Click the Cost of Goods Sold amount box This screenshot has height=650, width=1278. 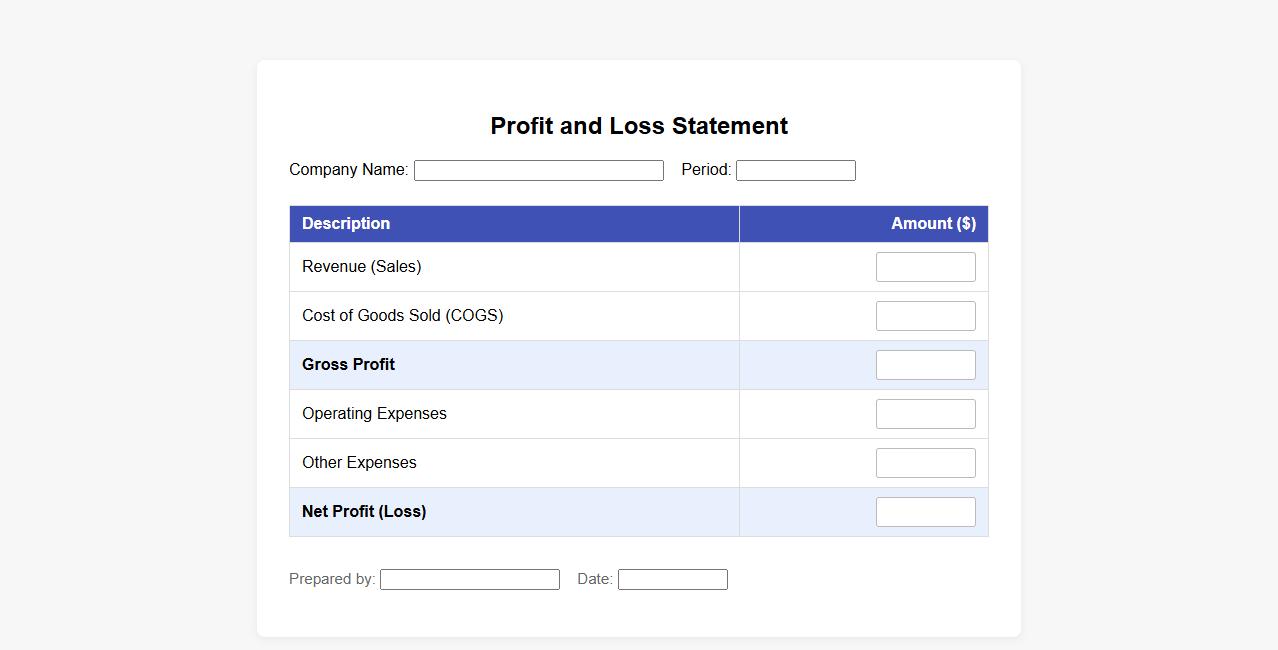[925, 316]
